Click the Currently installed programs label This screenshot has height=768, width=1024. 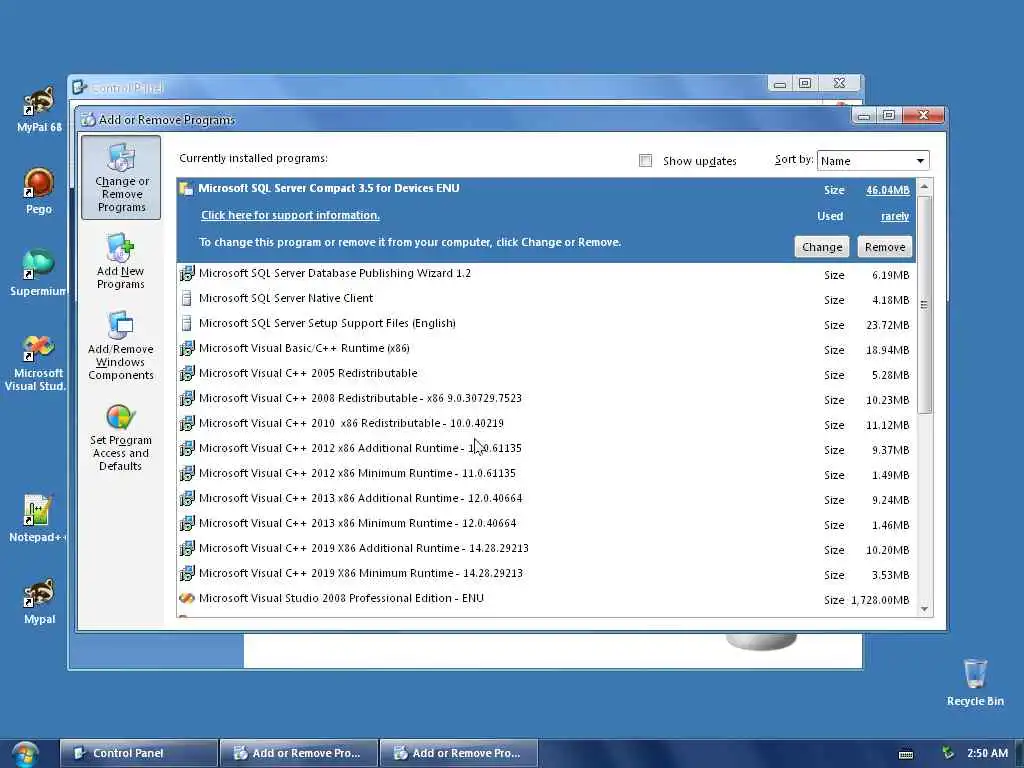click(x=253, y=159)
